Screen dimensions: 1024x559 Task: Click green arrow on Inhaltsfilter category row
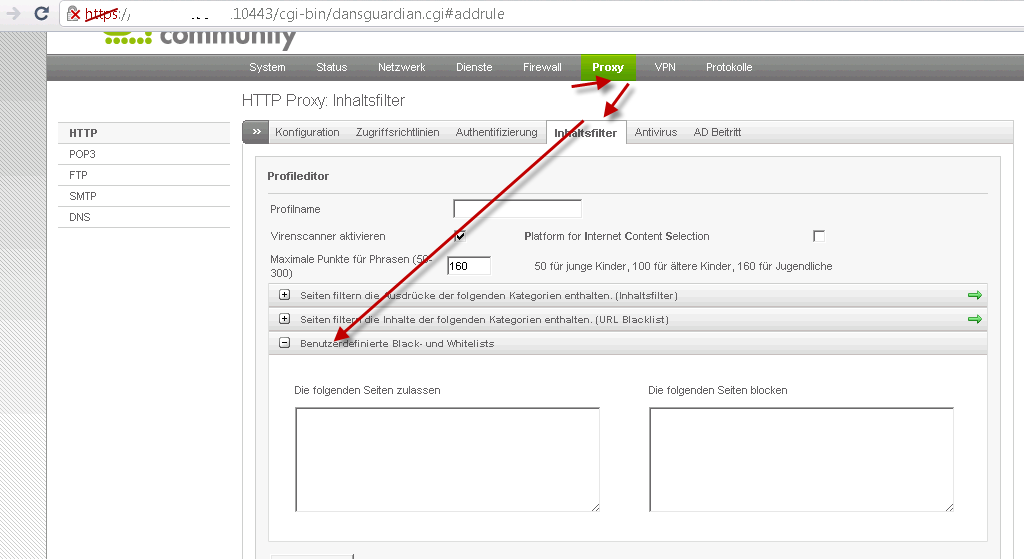[974, 295]
